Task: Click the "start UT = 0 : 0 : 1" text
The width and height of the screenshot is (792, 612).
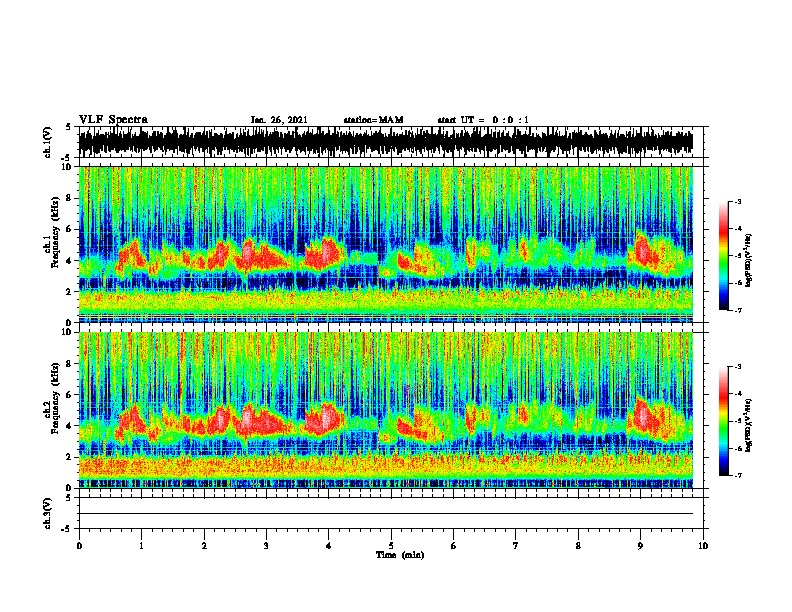Action: [483, 120]
